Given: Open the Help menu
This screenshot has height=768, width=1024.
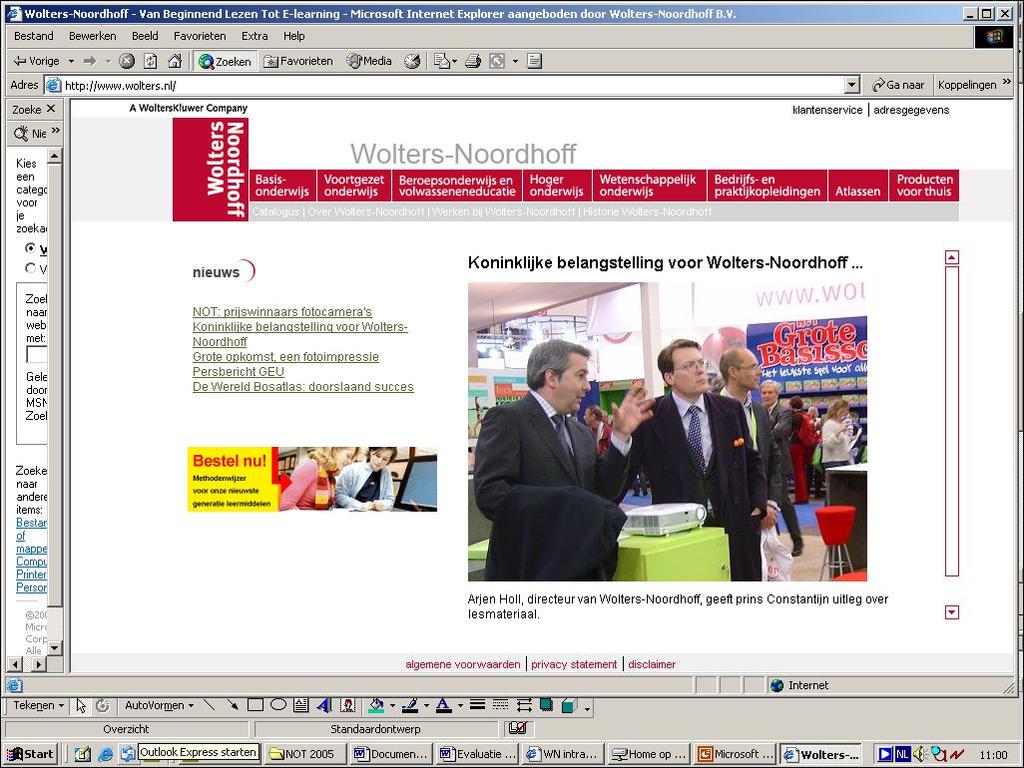Looking at the screenshot, I should coord(293,36).
